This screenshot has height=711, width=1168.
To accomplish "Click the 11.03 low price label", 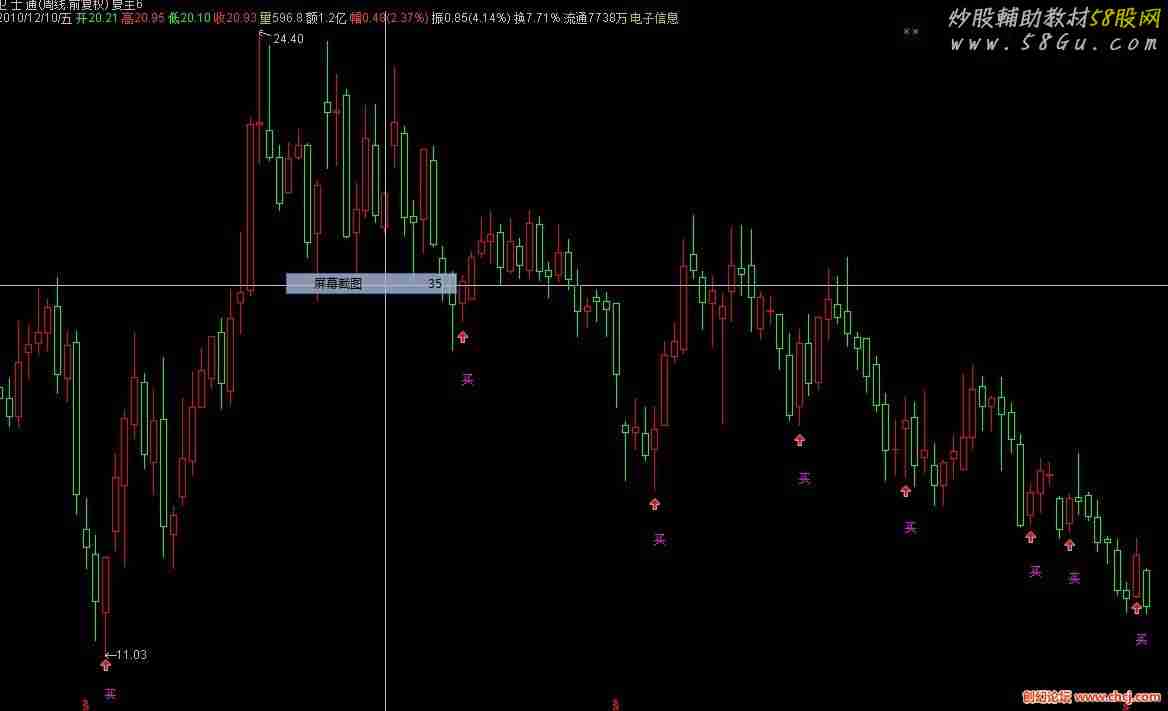I will 132,654.
